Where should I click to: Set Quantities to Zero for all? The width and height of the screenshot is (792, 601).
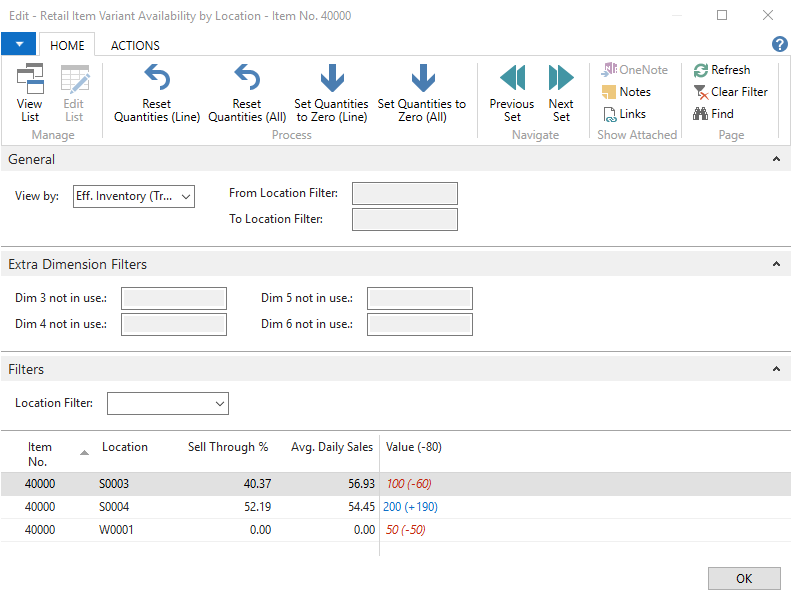tap(422, 93)
